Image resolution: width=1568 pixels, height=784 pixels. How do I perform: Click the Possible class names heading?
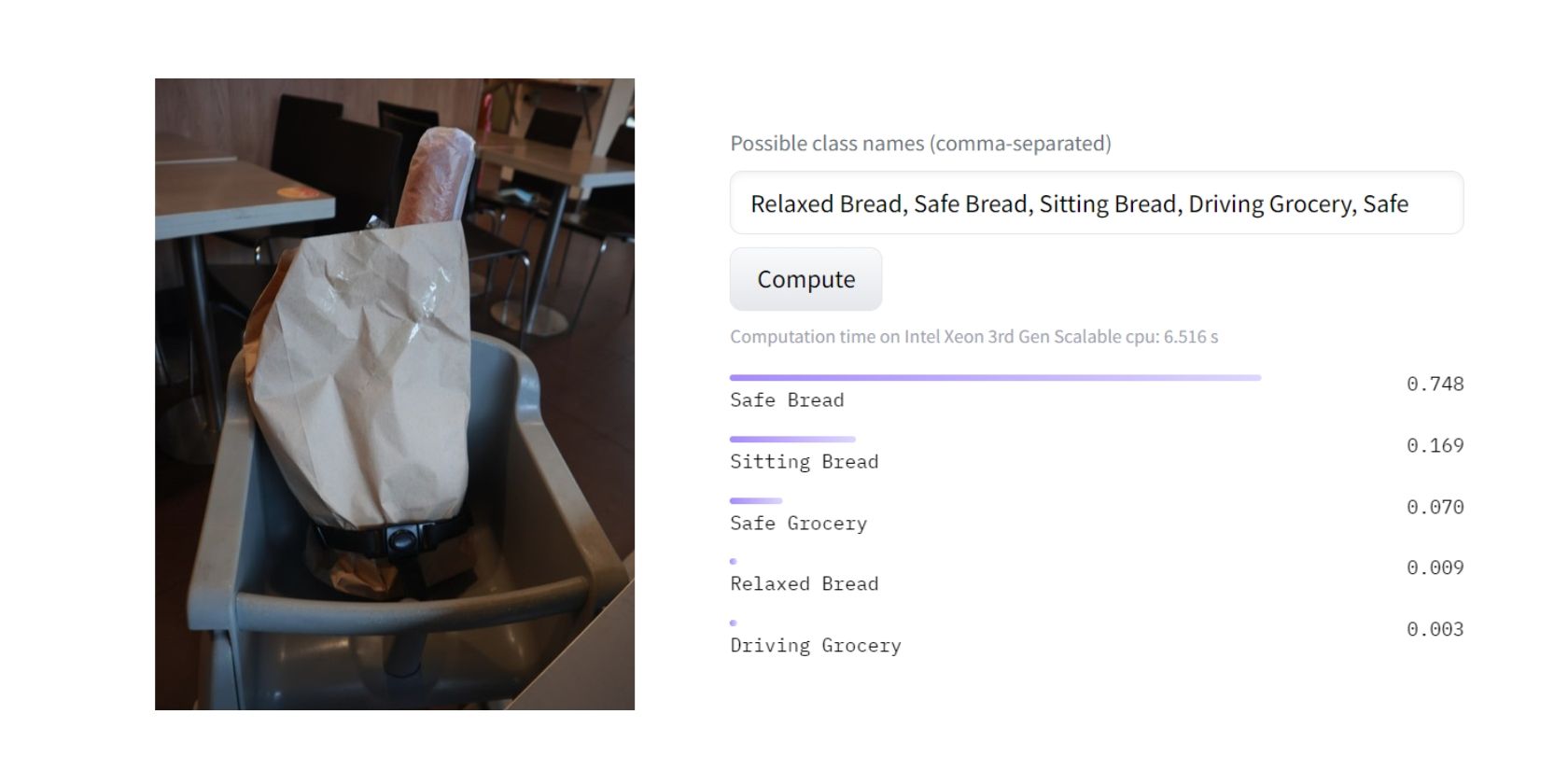[921, 144]
